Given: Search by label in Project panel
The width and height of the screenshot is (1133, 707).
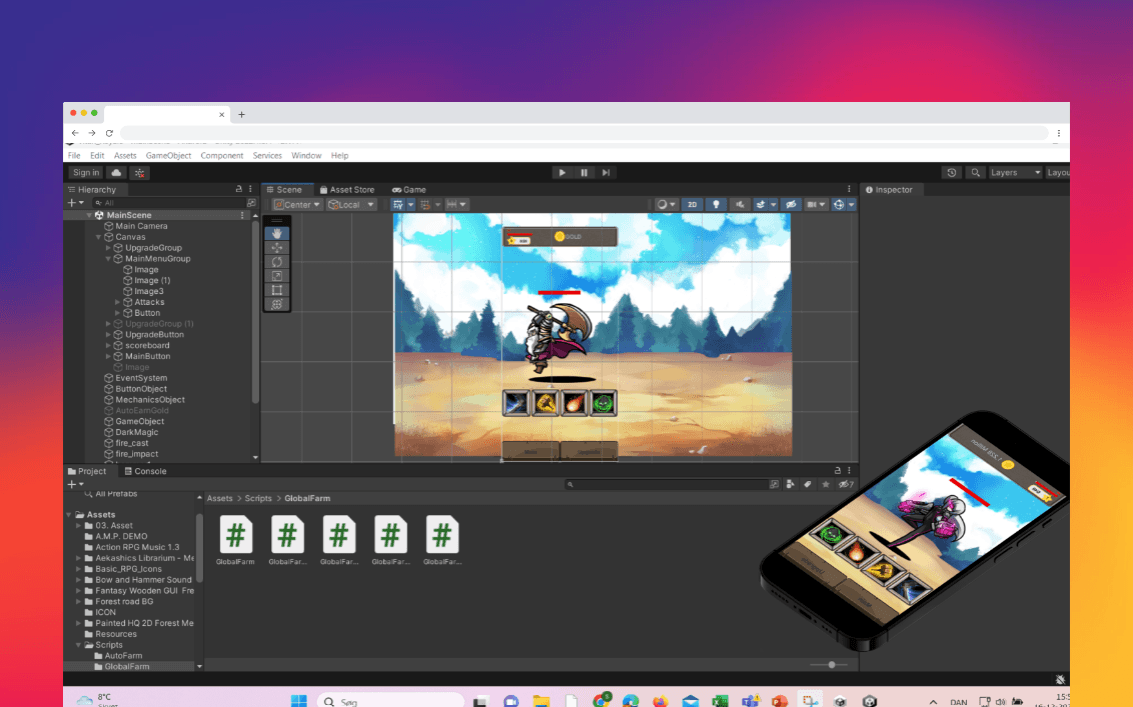Looking at the screenshot, I should [808, 484].
